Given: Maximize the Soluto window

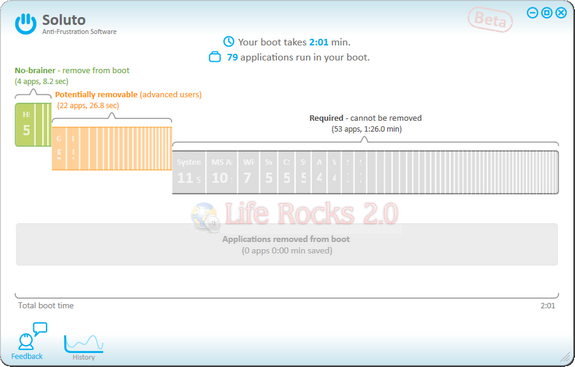Looking at the screenshot, I should (x=546, y=13).
